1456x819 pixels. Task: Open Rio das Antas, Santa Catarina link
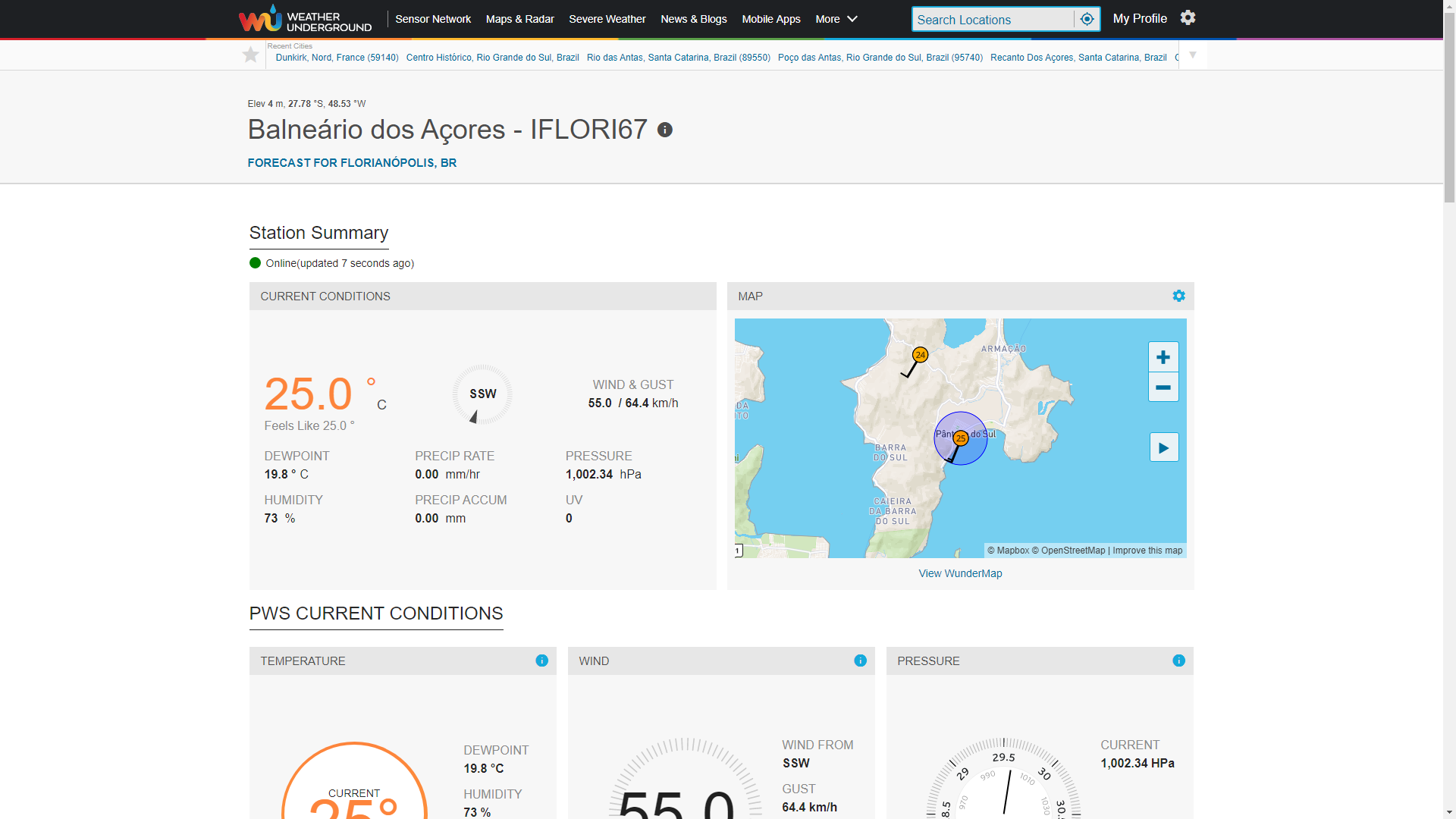[679, 58]
